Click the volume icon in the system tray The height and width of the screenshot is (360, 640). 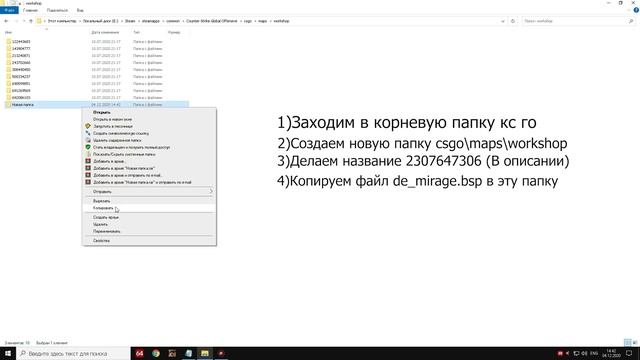584,353
